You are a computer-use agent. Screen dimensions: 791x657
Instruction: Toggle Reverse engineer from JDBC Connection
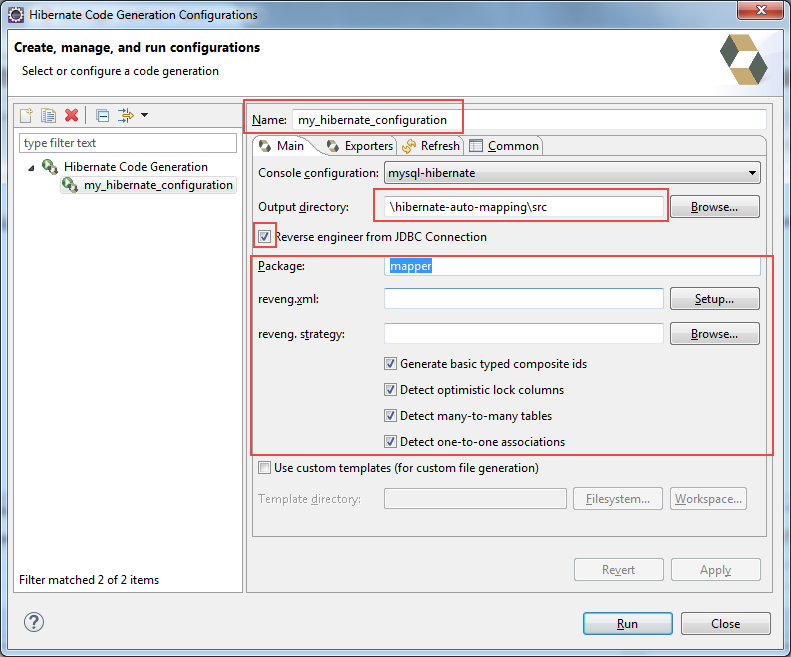coord(265,237)
